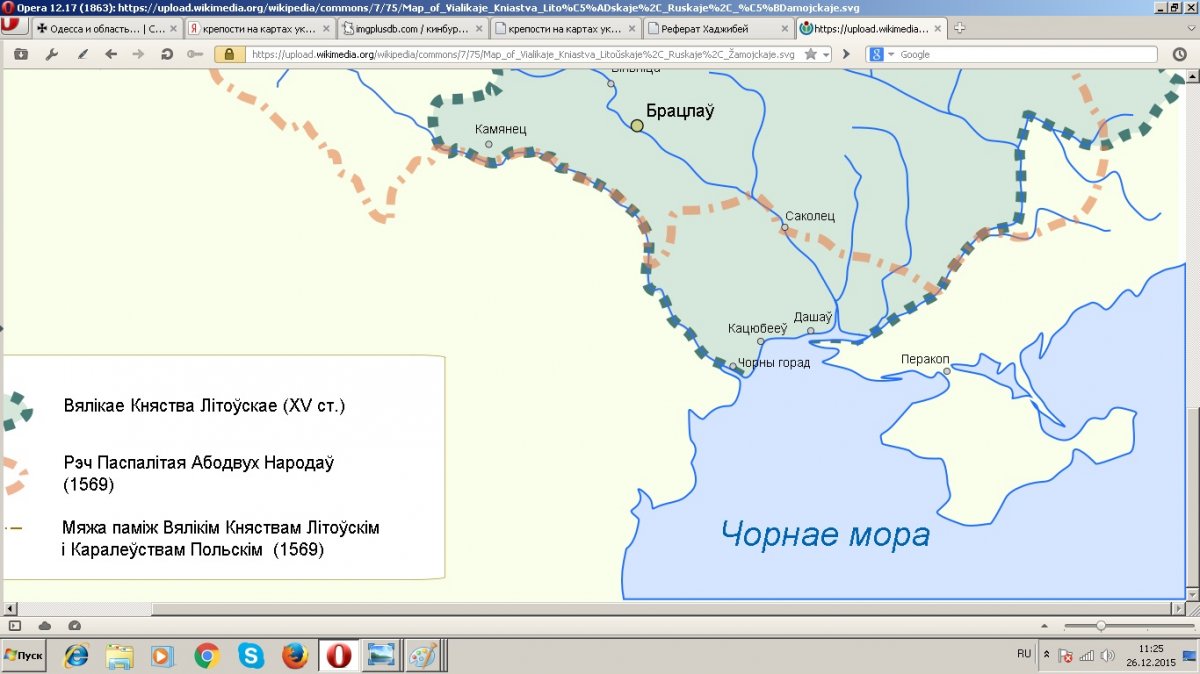Viewport: 1200px width, 674px height.
Task: Open the Google search engine selector dropdown
Action: [878, 54]
